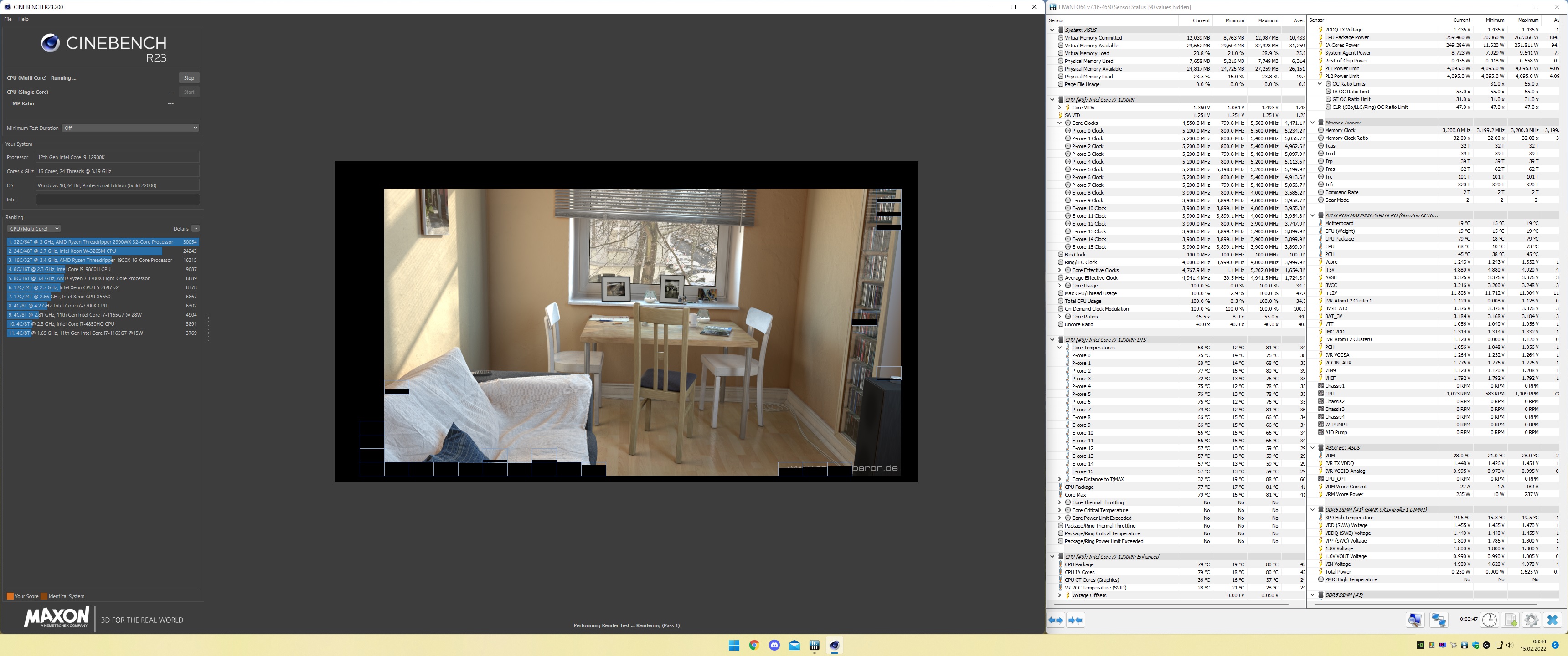Click HWiNFO log file plus icon

(x=1511, y=620)
